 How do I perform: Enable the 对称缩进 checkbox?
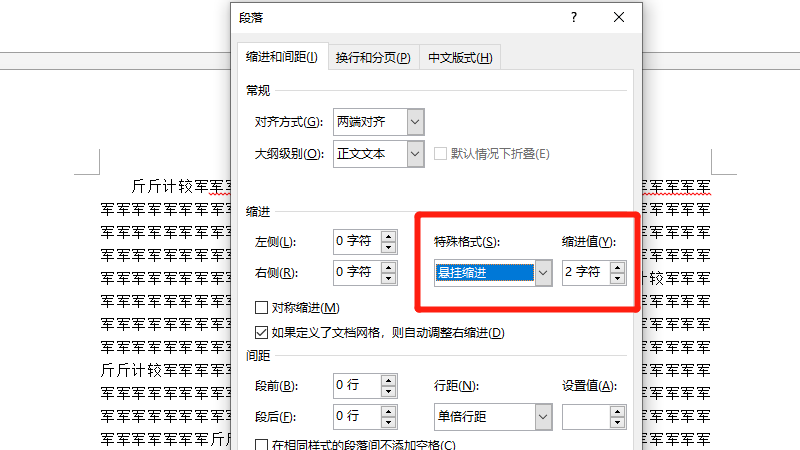click(x=262, y=308)
